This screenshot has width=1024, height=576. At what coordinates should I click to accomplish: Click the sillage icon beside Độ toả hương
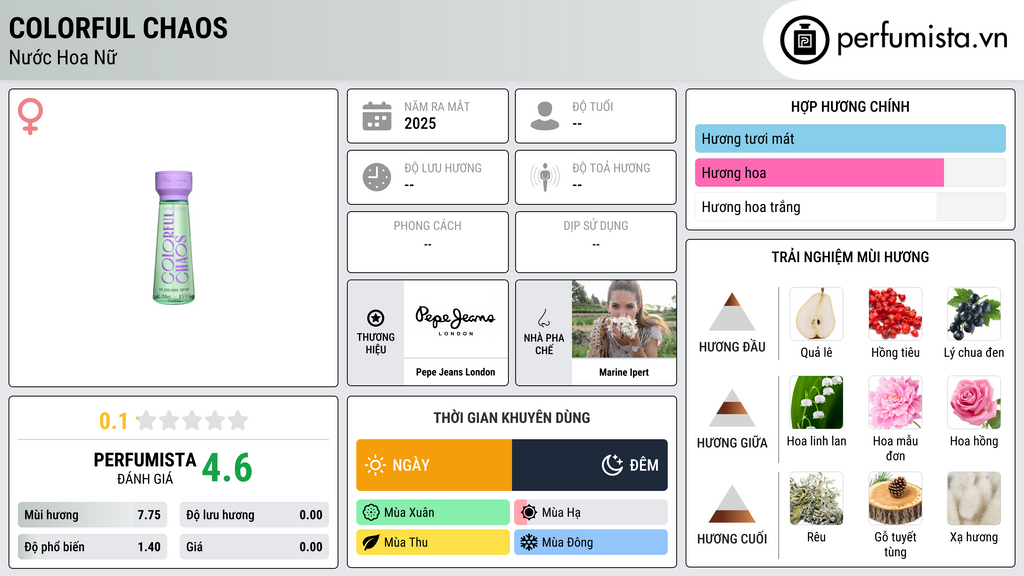(x=545, y=177)
